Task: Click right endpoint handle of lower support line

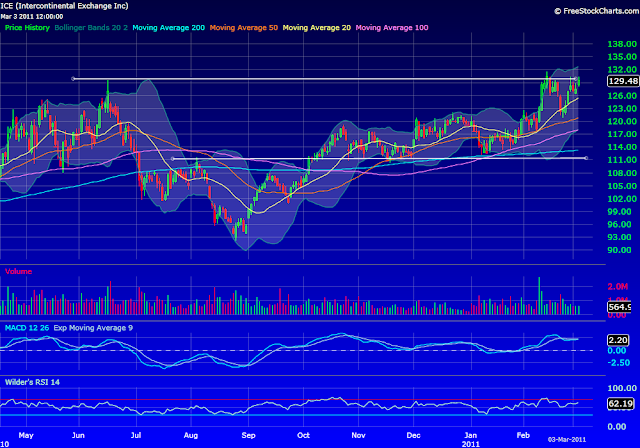Action: [587, 158]
